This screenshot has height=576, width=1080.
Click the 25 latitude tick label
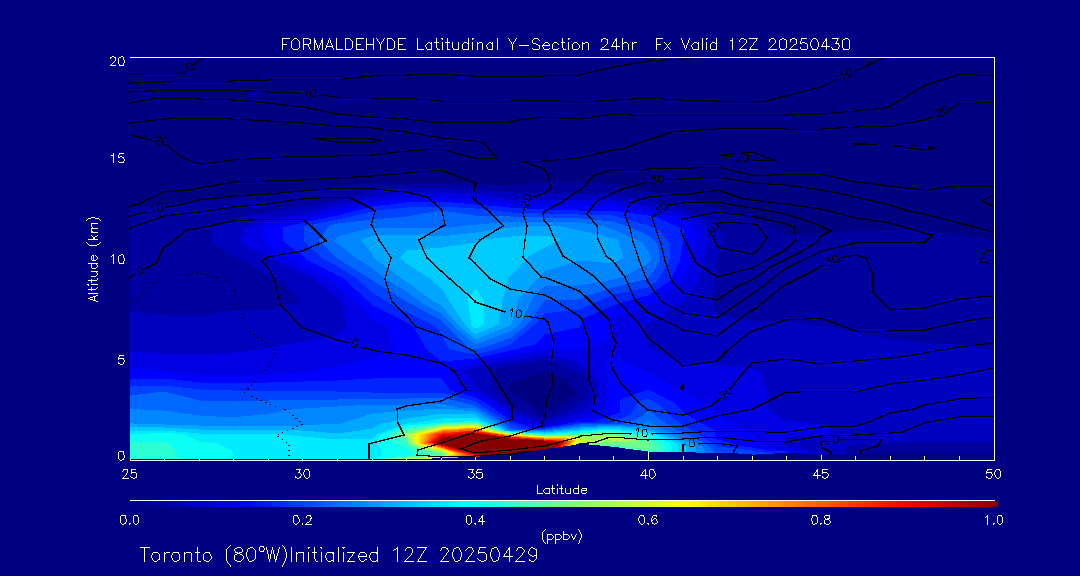click(129, 473)
